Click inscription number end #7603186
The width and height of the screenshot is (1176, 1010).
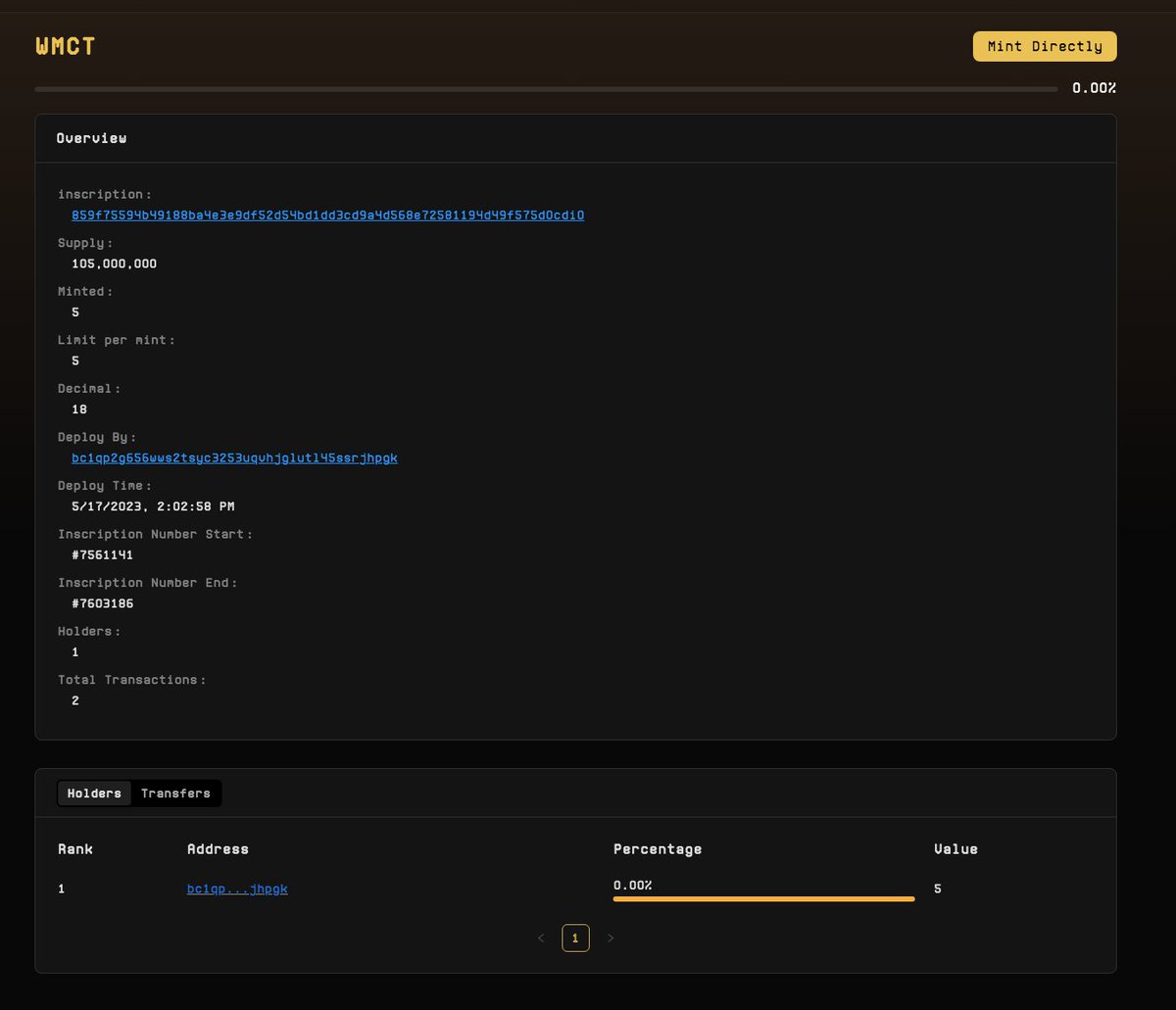102,604
